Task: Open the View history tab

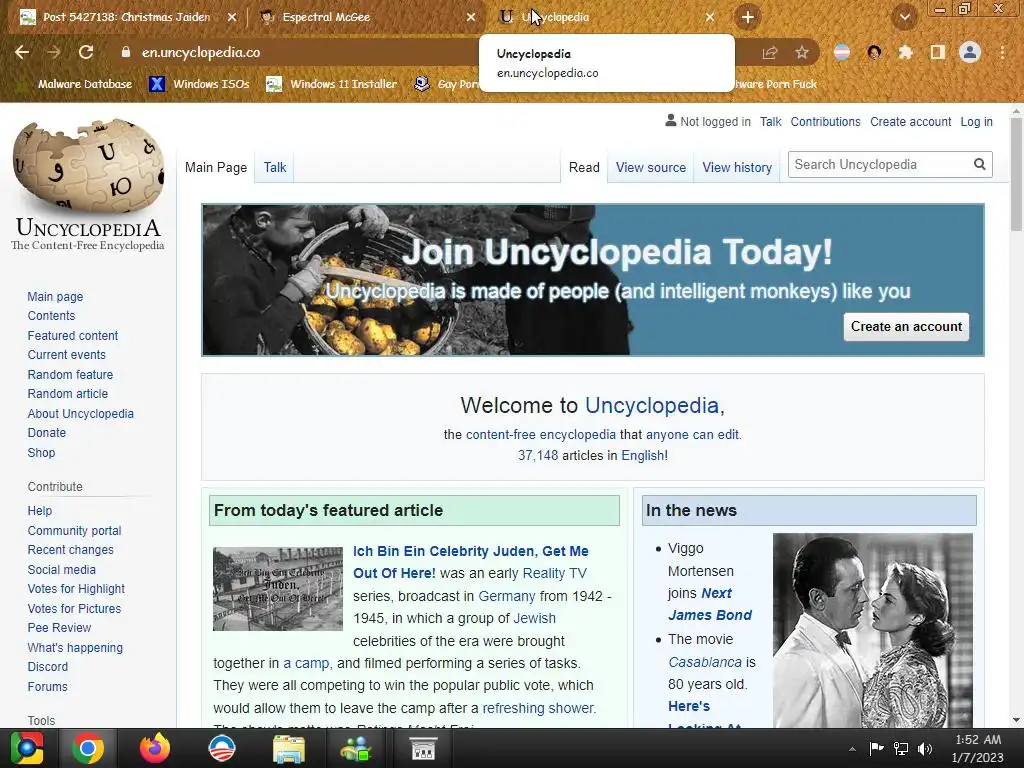Action: [x=737, y=167]
